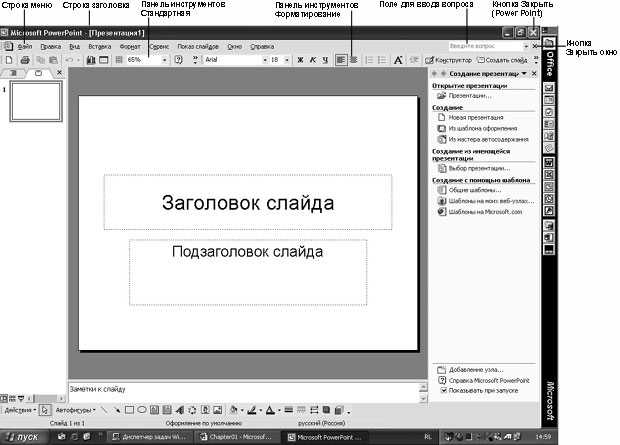Open the Презентации... link in task pane

470,96
